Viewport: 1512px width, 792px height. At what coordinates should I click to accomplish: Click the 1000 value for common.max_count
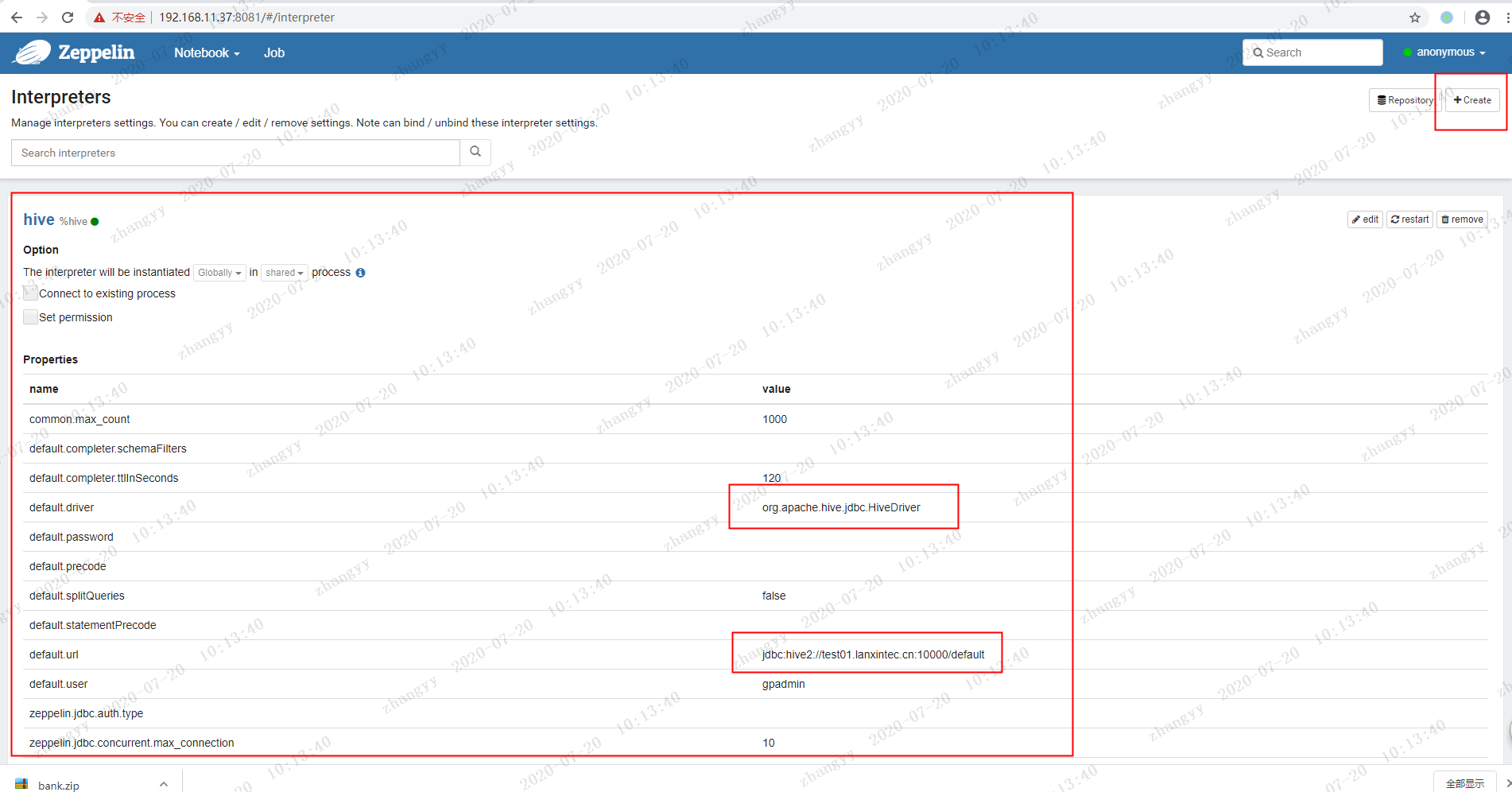[774, 419]
